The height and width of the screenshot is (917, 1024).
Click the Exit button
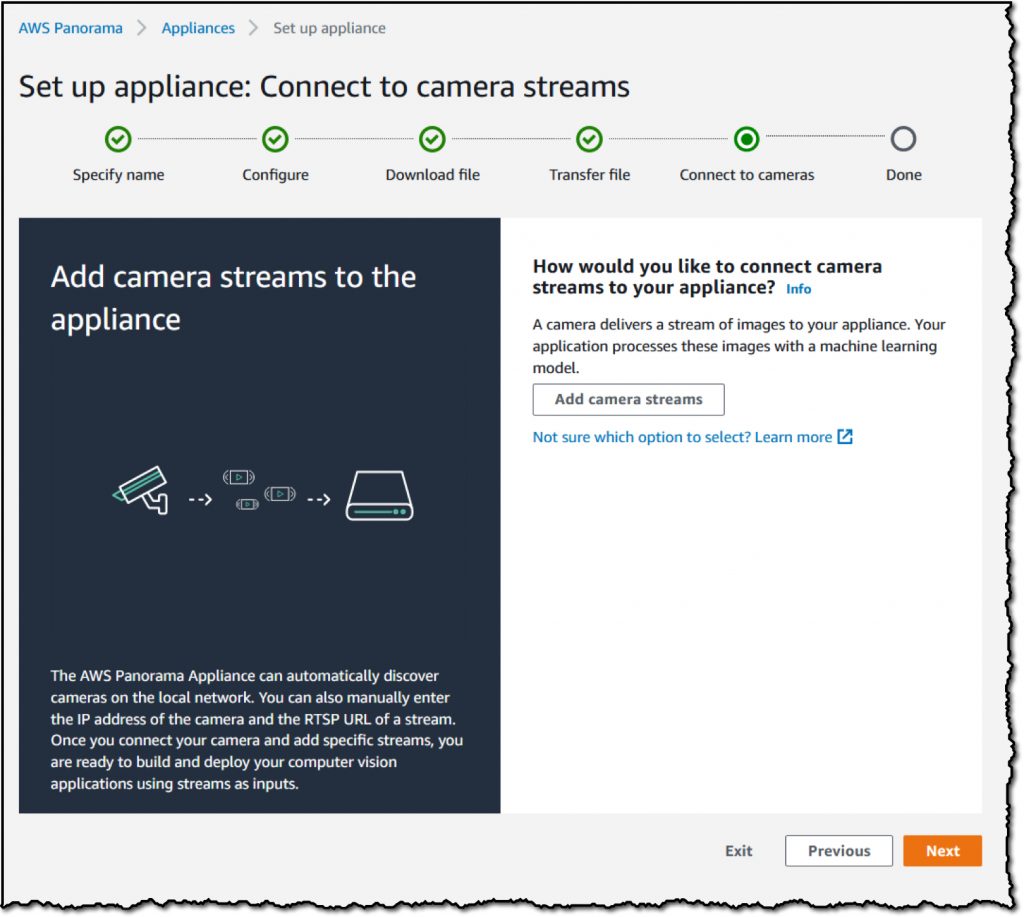pyautogui.click(x=739, y=850)
